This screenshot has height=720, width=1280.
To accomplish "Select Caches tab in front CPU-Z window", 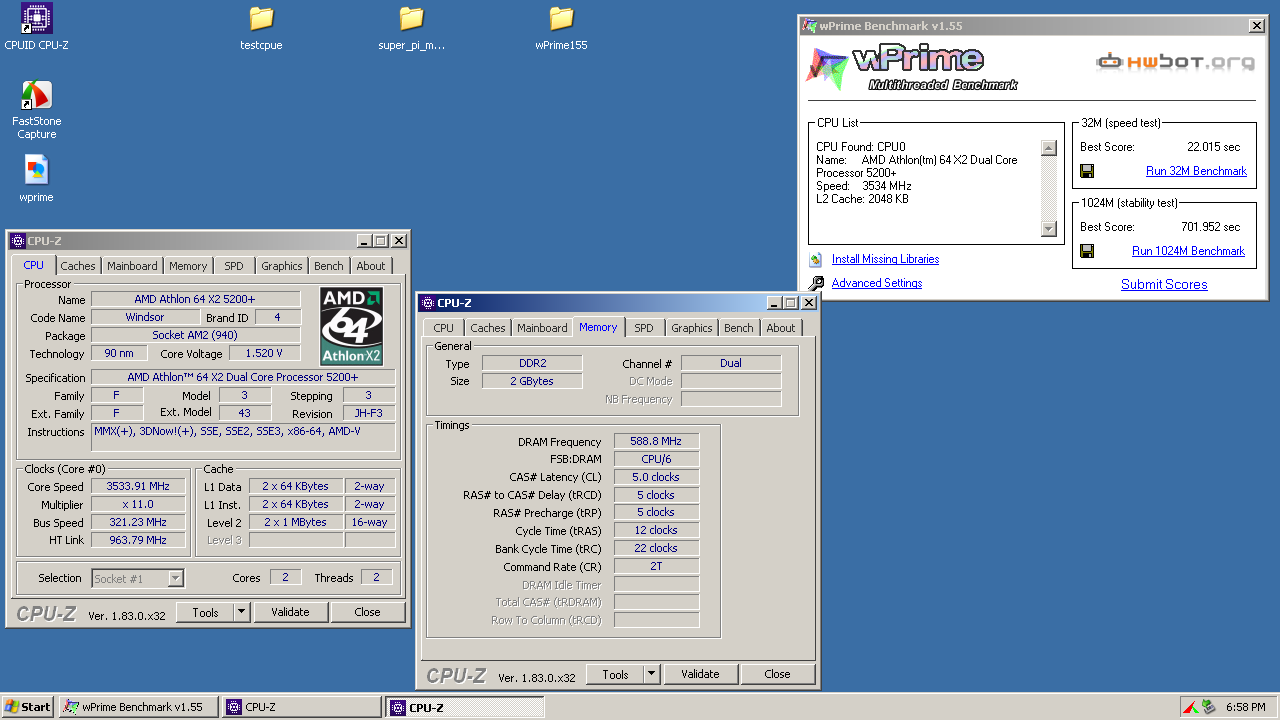I will 488,328.
